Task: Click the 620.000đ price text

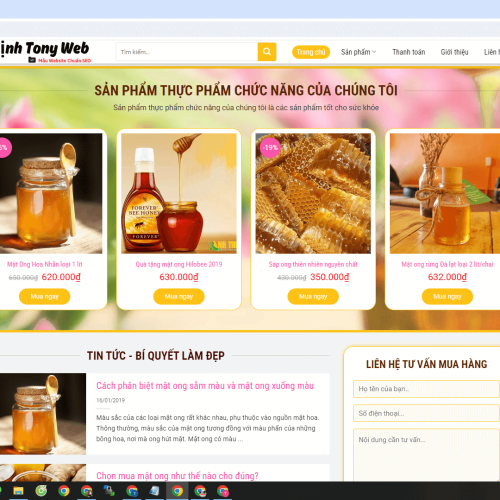Action: point(61,277)
